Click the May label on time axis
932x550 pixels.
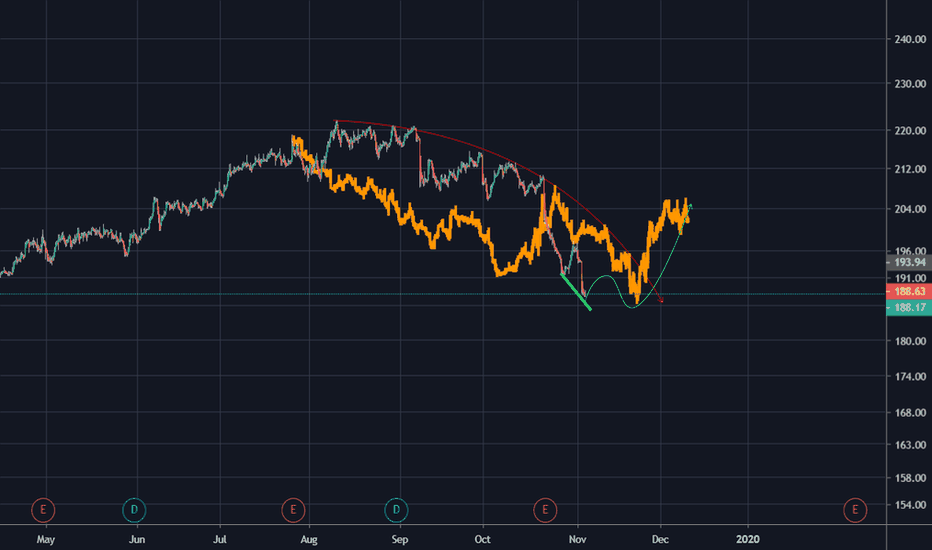pyautogui.click(x=46, y=539)
